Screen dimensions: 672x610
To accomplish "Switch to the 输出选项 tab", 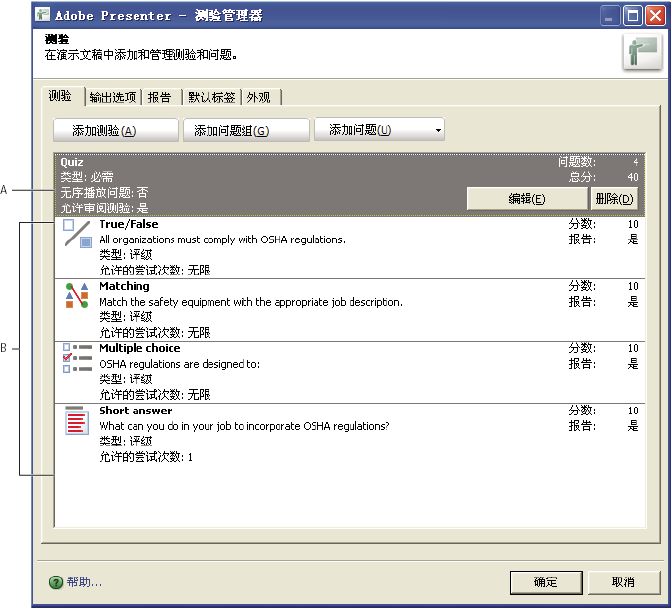I will click(112, 97).
